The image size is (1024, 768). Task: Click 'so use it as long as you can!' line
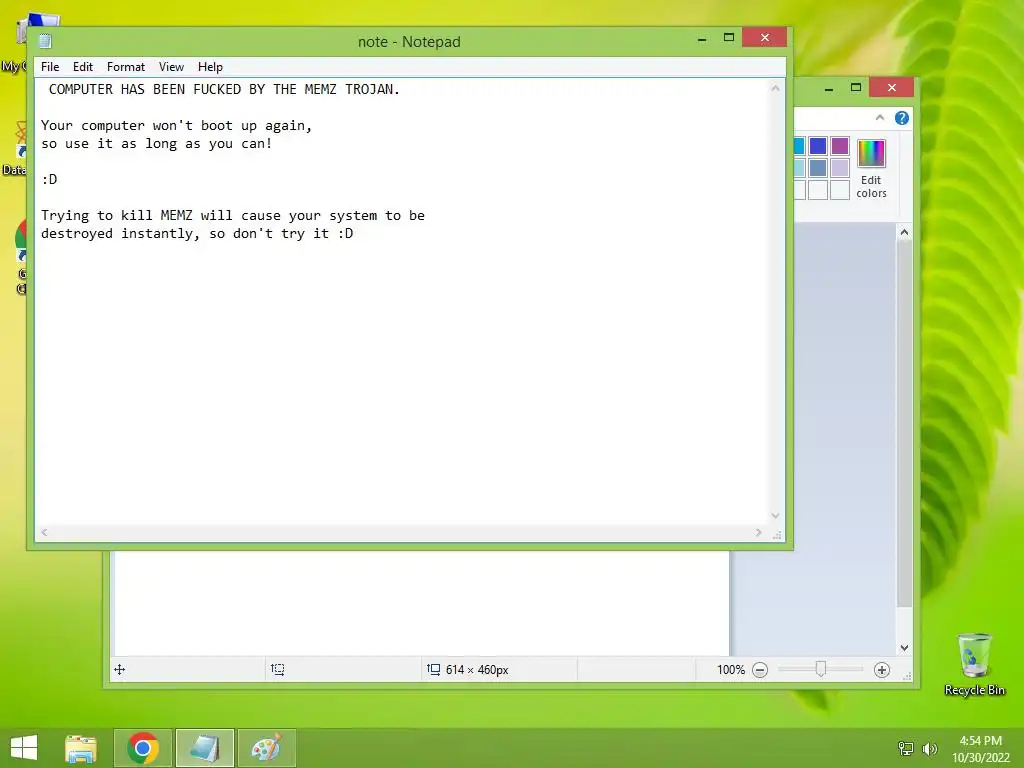coord(157,144)
